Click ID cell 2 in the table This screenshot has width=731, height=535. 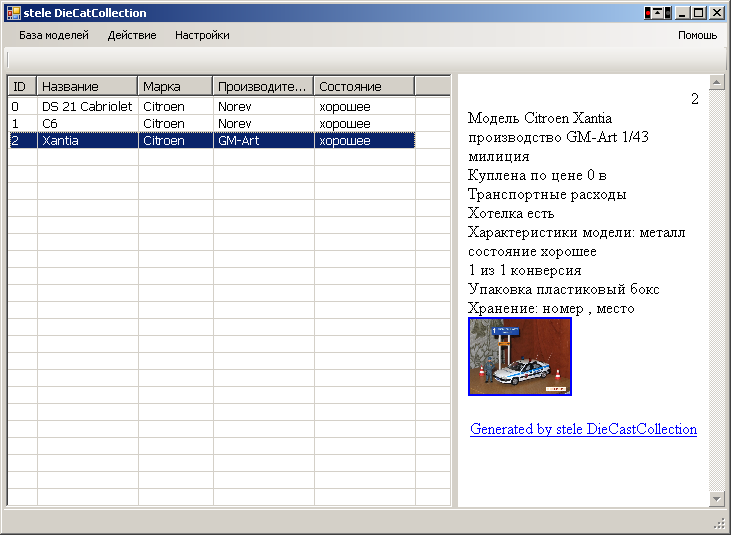click(23, 141)
